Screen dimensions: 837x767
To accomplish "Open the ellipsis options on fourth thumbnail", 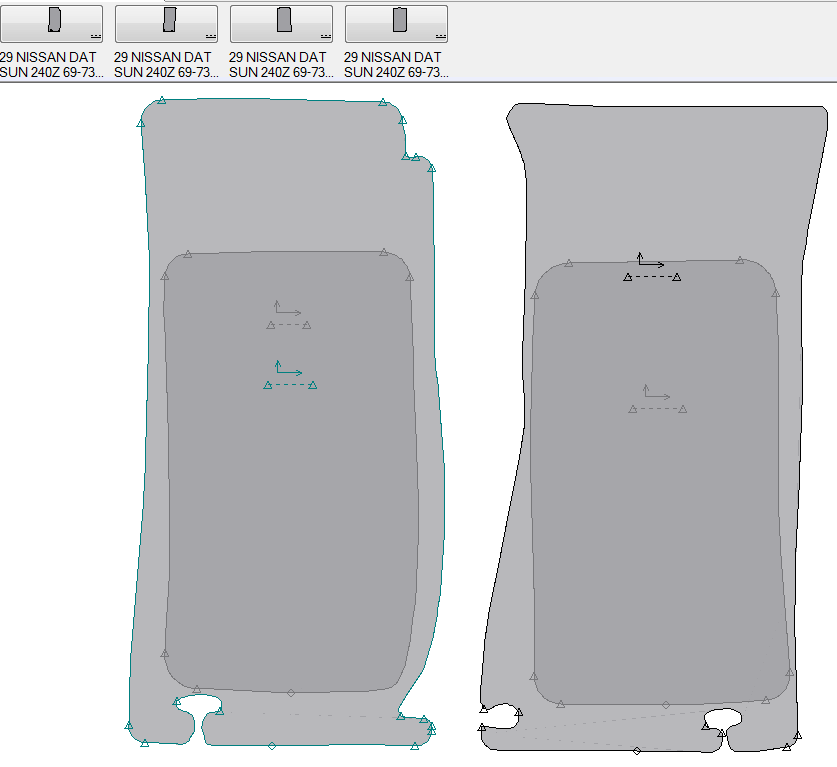I will 439,35.
